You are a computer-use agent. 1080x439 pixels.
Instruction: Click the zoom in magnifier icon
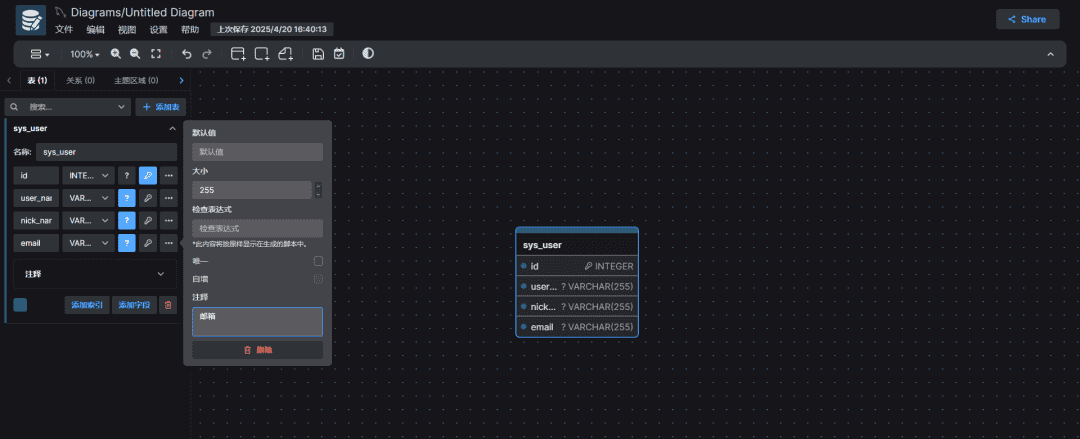pyautogui.click(x=116, y=54)
